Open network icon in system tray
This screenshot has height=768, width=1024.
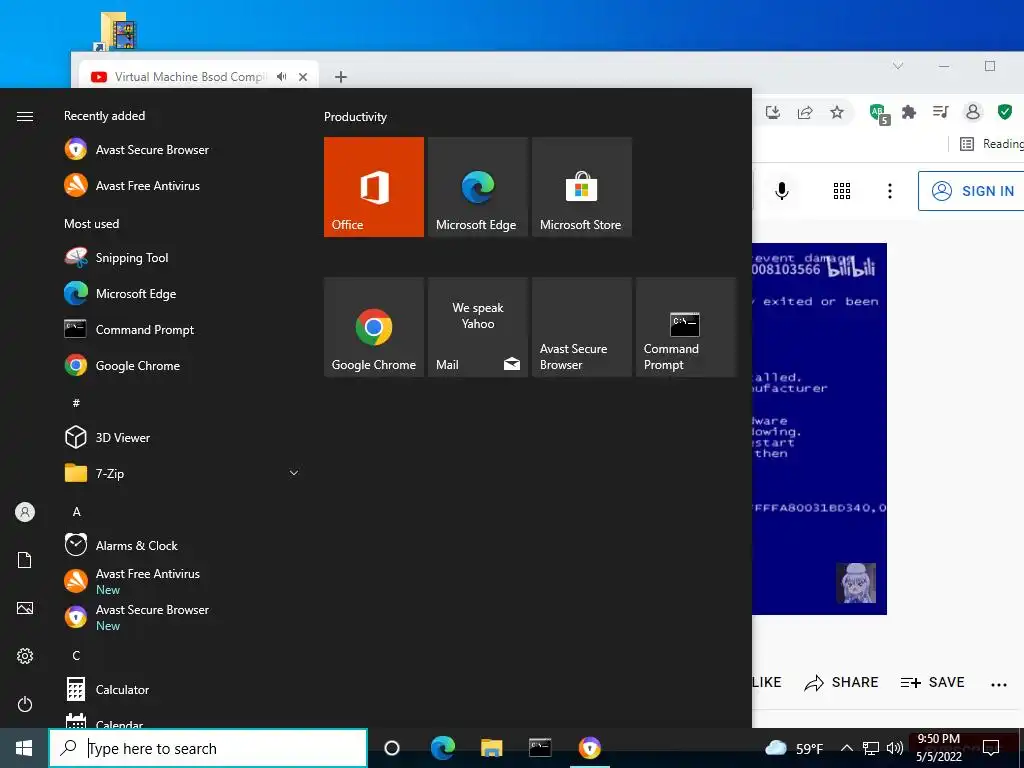(x=871, y=748)
